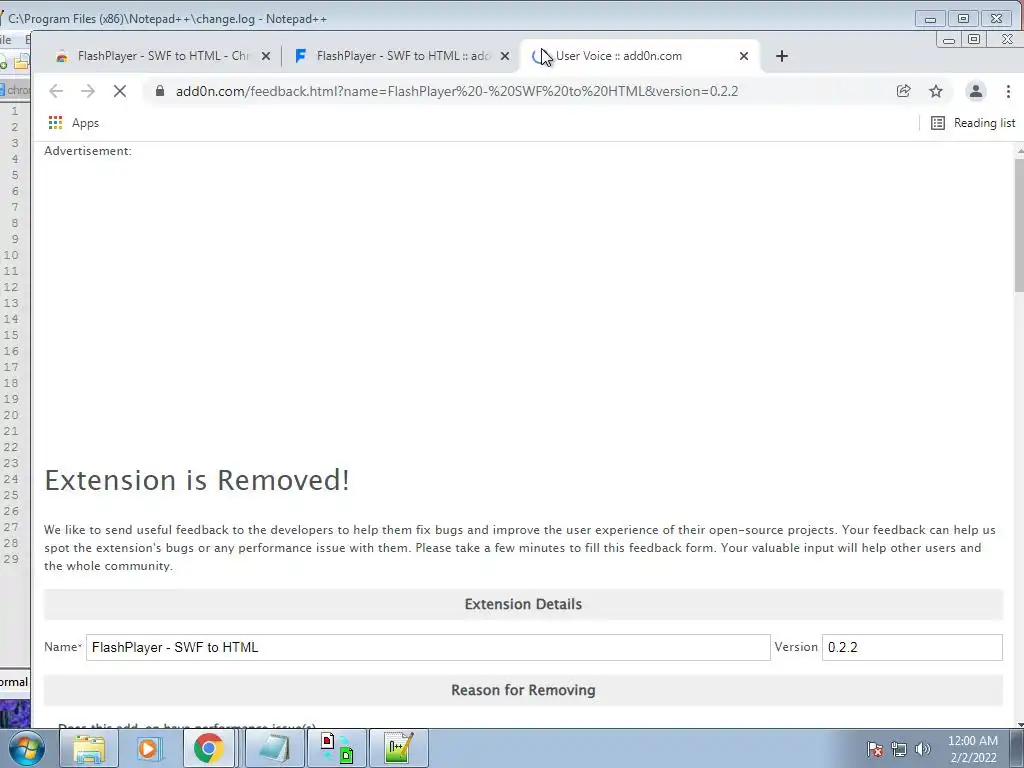Click the 'Extension Details' section header
1024x768 pixels.
(x=523, y=604)
